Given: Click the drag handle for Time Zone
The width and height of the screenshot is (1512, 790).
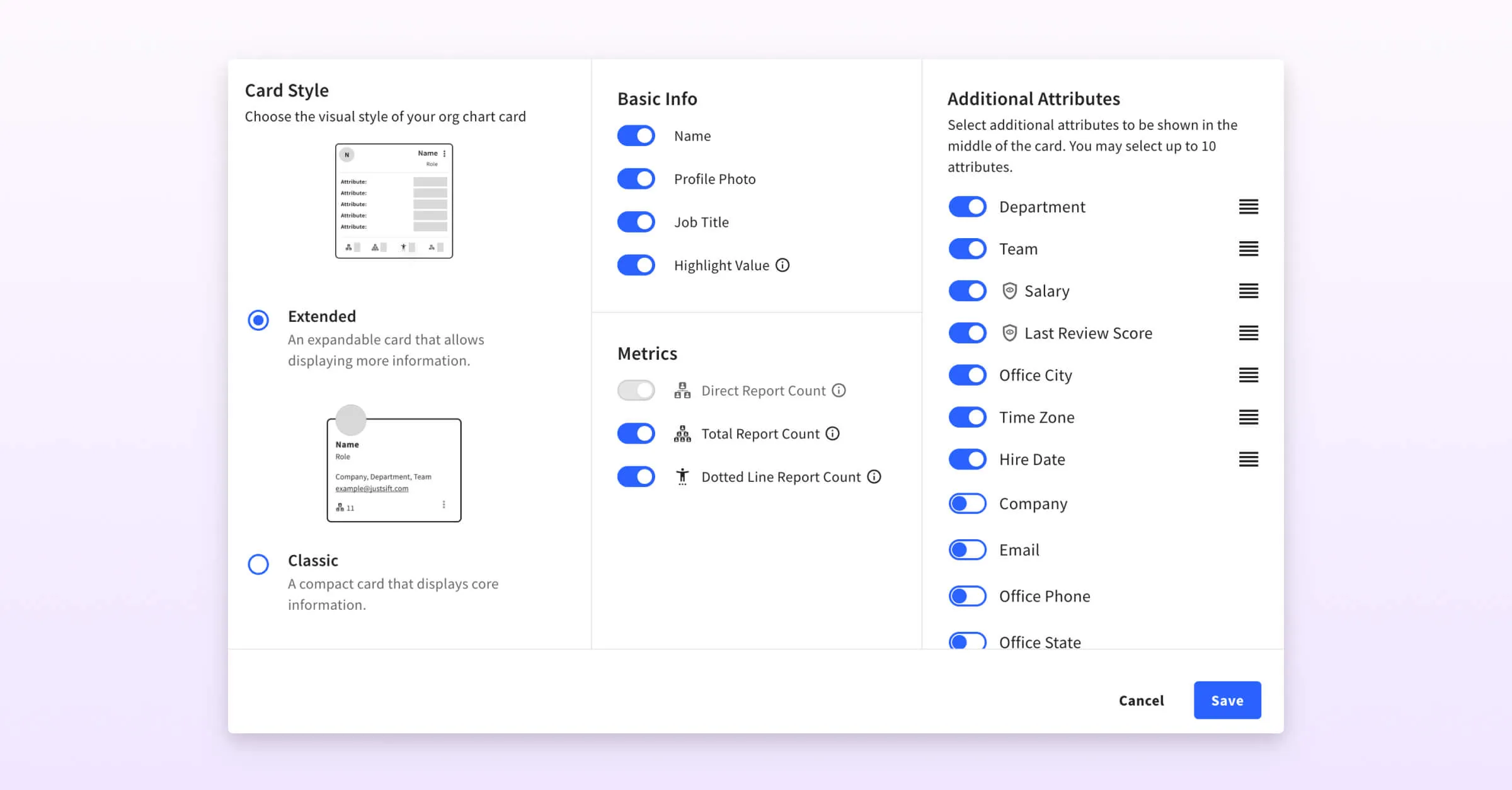Looking at the screenshot, I should (1248, 417).
